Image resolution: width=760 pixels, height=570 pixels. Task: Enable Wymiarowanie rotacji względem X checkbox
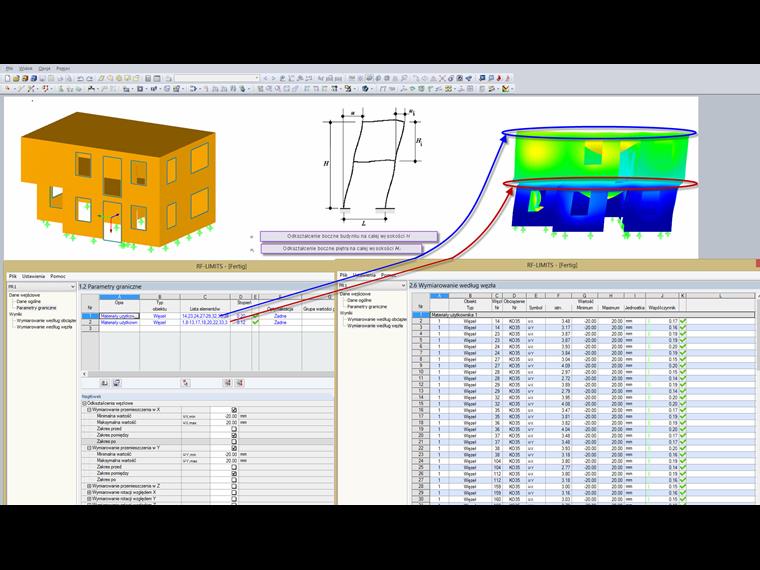pos(234,492)
